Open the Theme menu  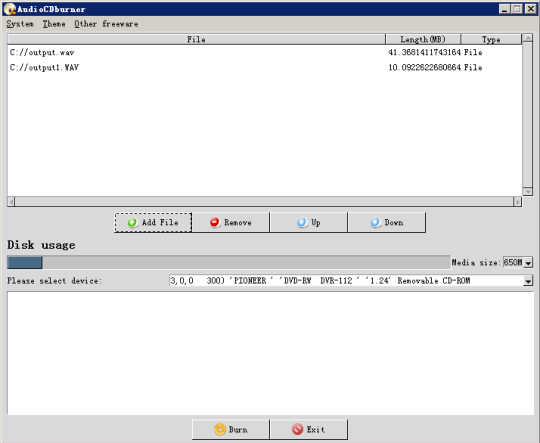tap(54, 24)
